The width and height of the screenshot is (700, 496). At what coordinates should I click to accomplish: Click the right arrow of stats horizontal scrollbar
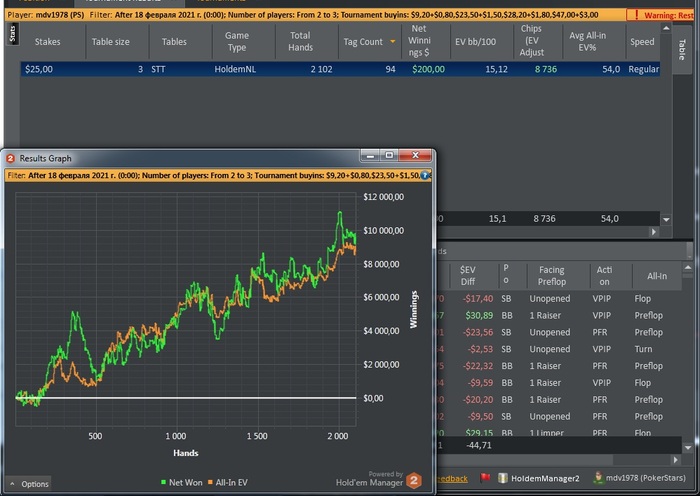click(x=654, y=232)
